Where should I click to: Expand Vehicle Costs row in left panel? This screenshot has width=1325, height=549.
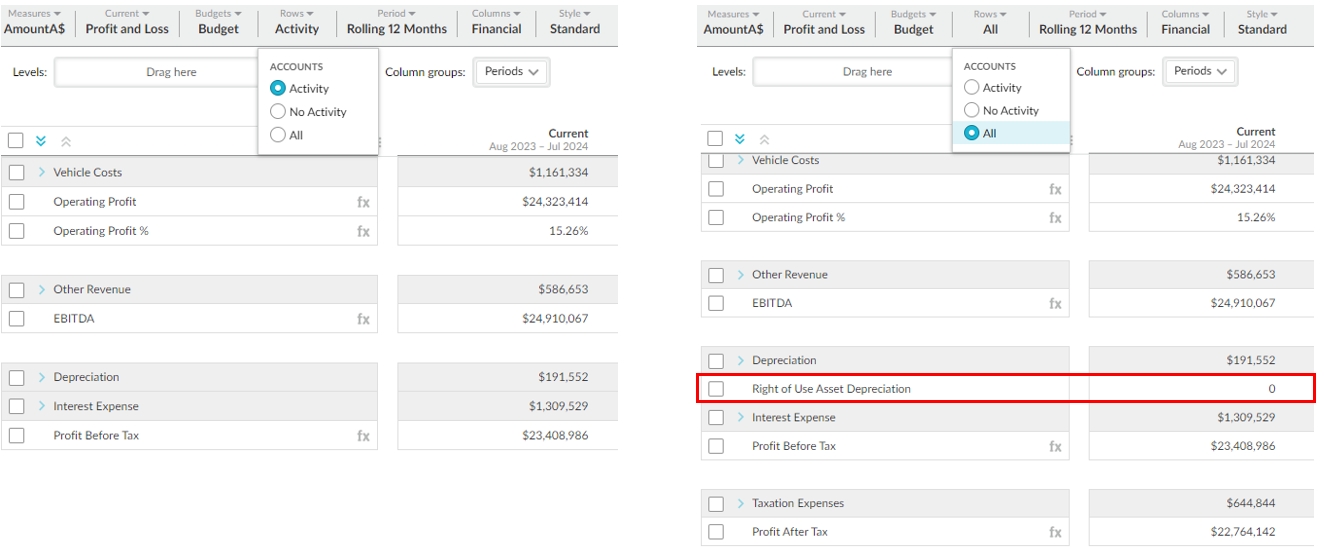tap(42, 173)
